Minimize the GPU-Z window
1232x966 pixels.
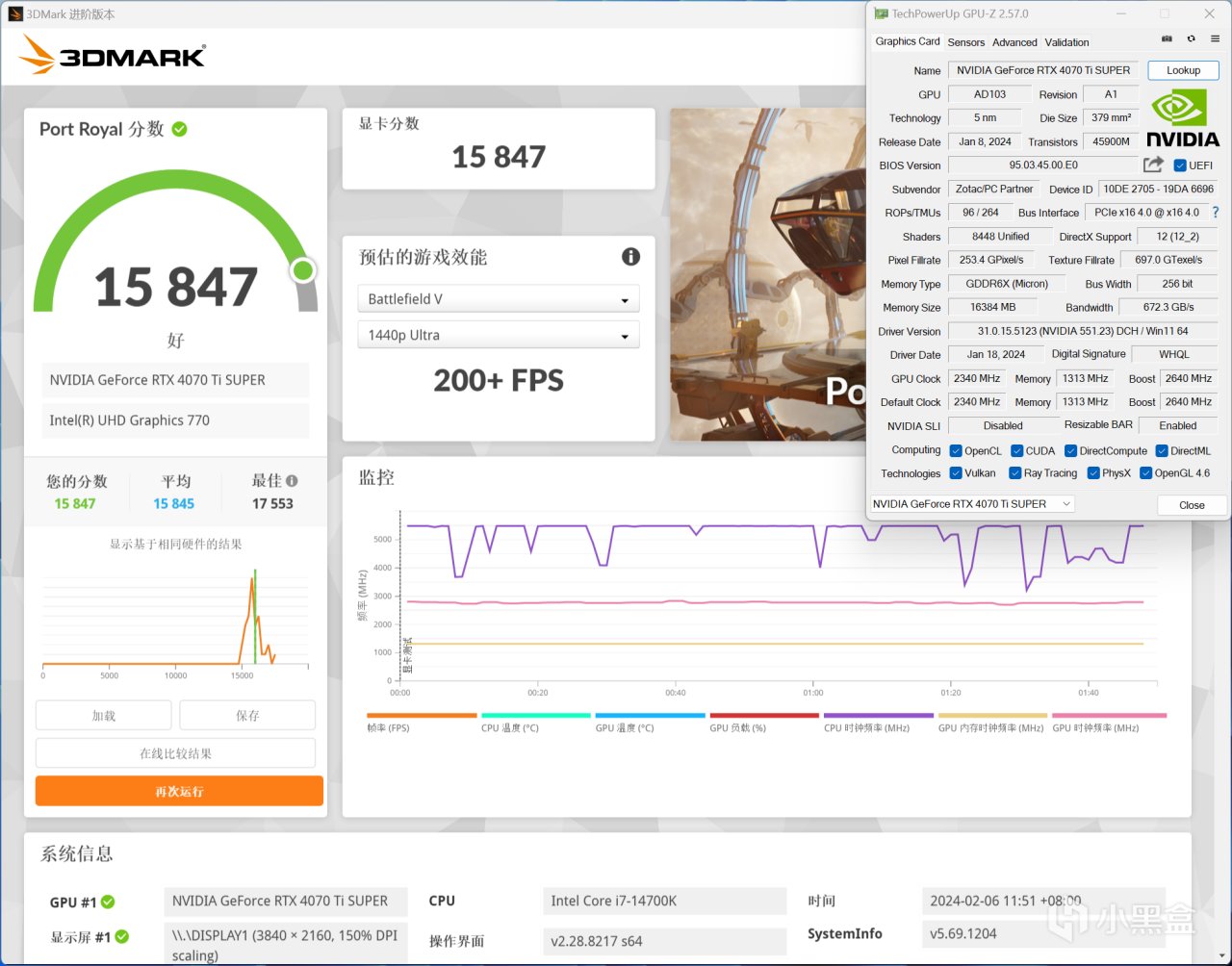1120,13
